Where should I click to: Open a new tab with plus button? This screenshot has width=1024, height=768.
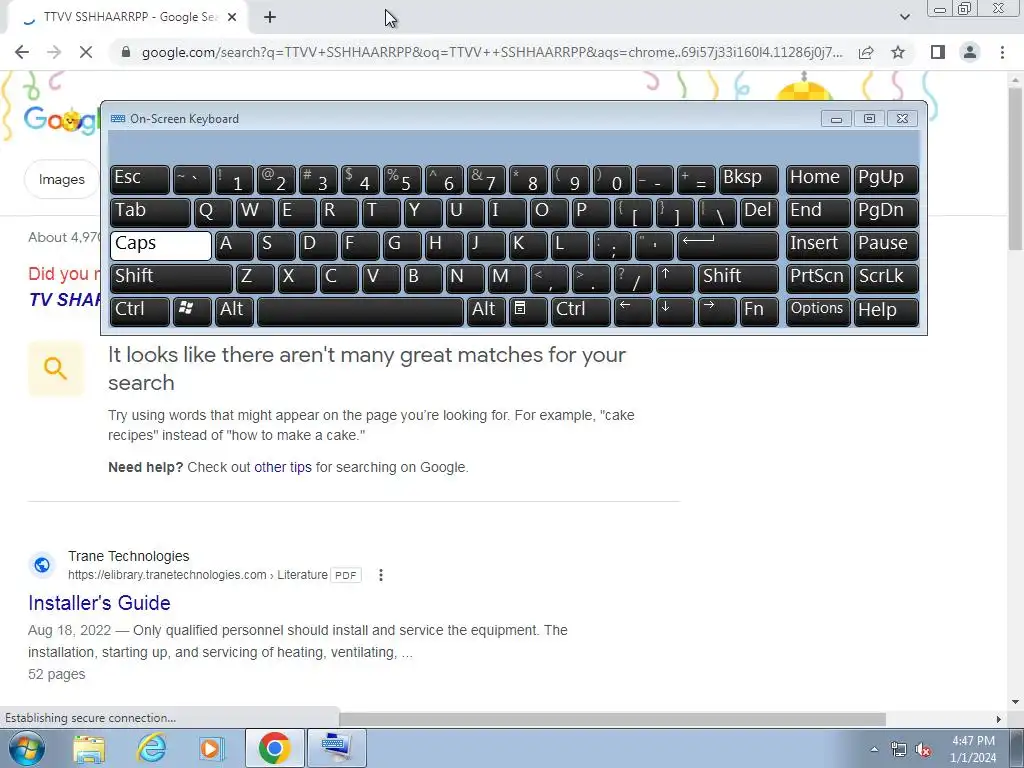click(x=270, y=18)
